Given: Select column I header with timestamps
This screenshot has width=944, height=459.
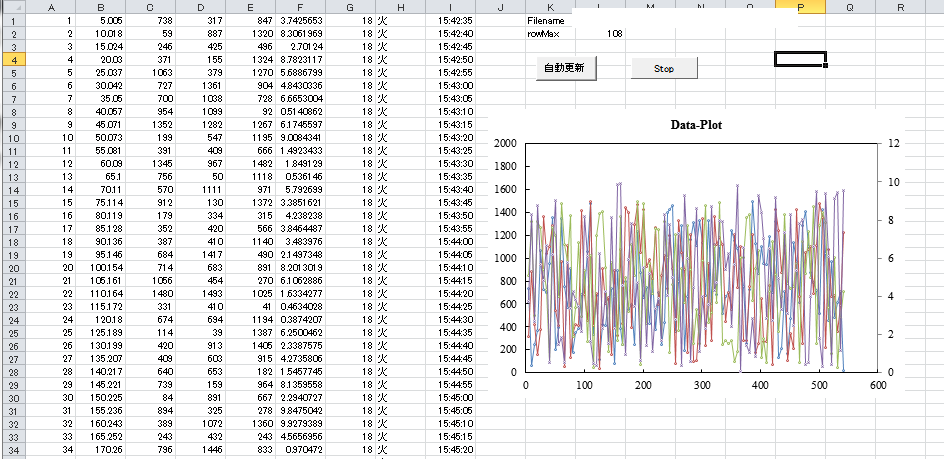Looking at the screenshot, I should 451,7.
